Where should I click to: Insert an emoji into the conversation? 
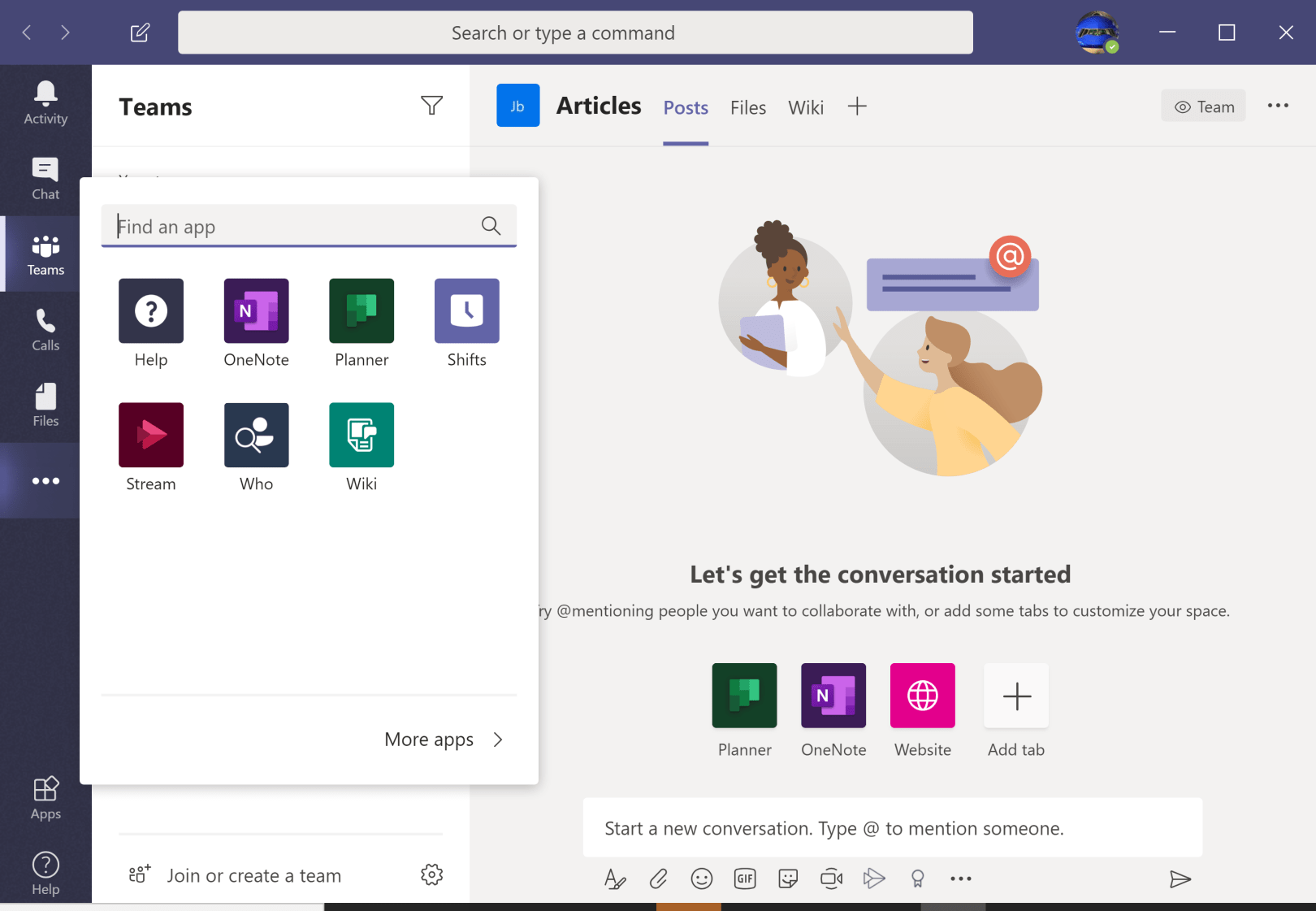coord(701,878)
